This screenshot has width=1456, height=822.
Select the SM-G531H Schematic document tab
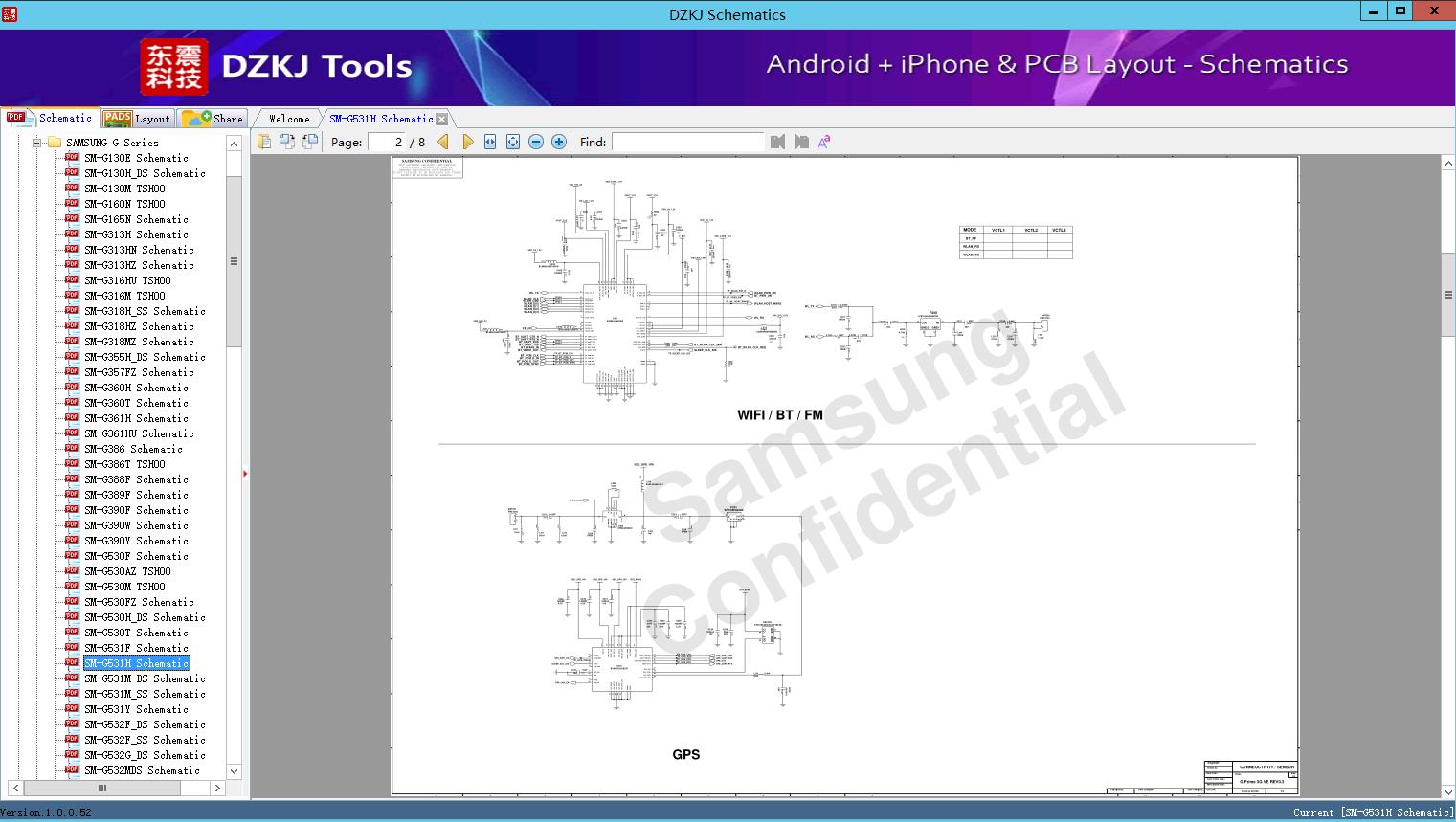point(381,119)
